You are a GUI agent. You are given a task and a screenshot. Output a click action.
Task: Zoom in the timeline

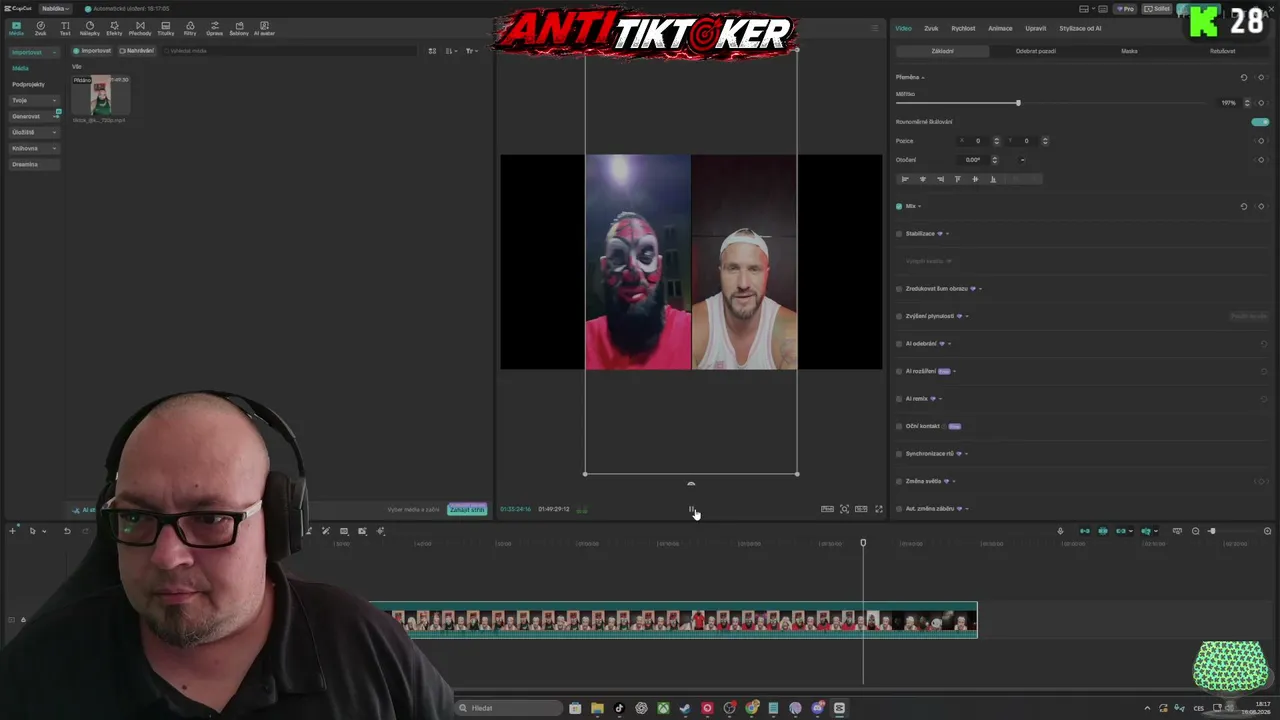(1267, 531)
